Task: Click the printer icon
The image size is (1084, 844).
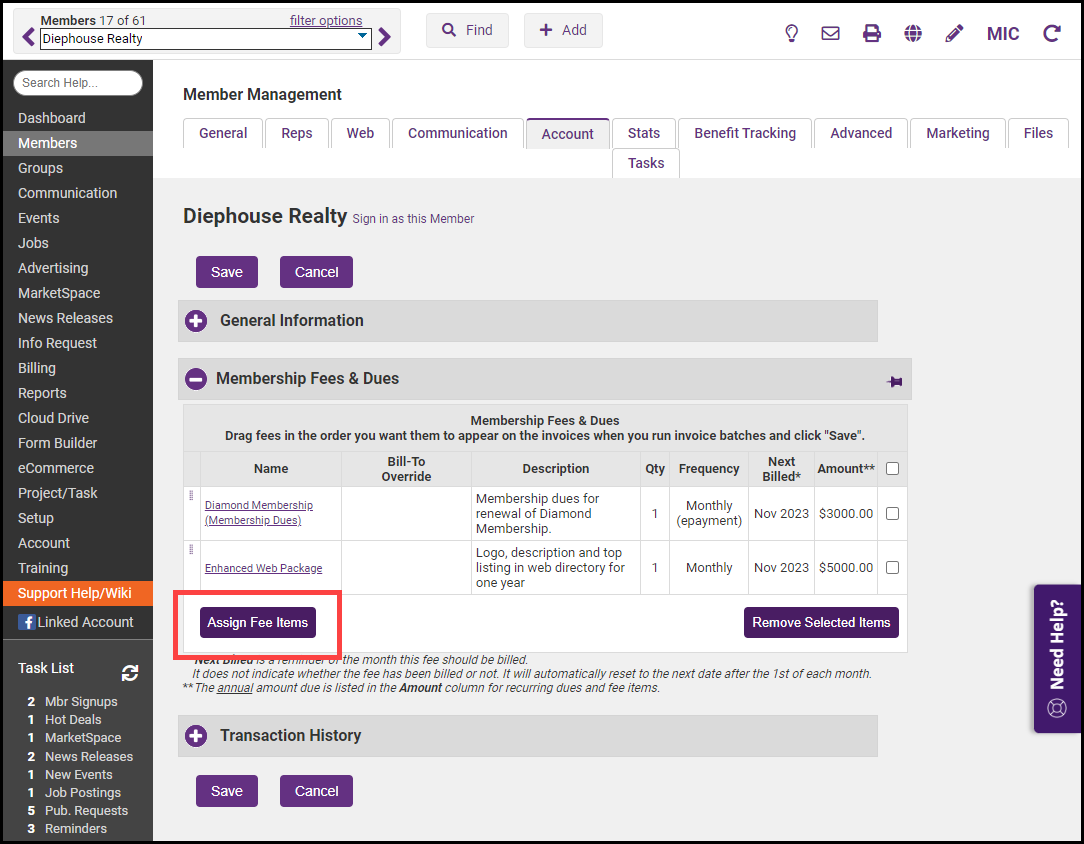Action: 872,33
